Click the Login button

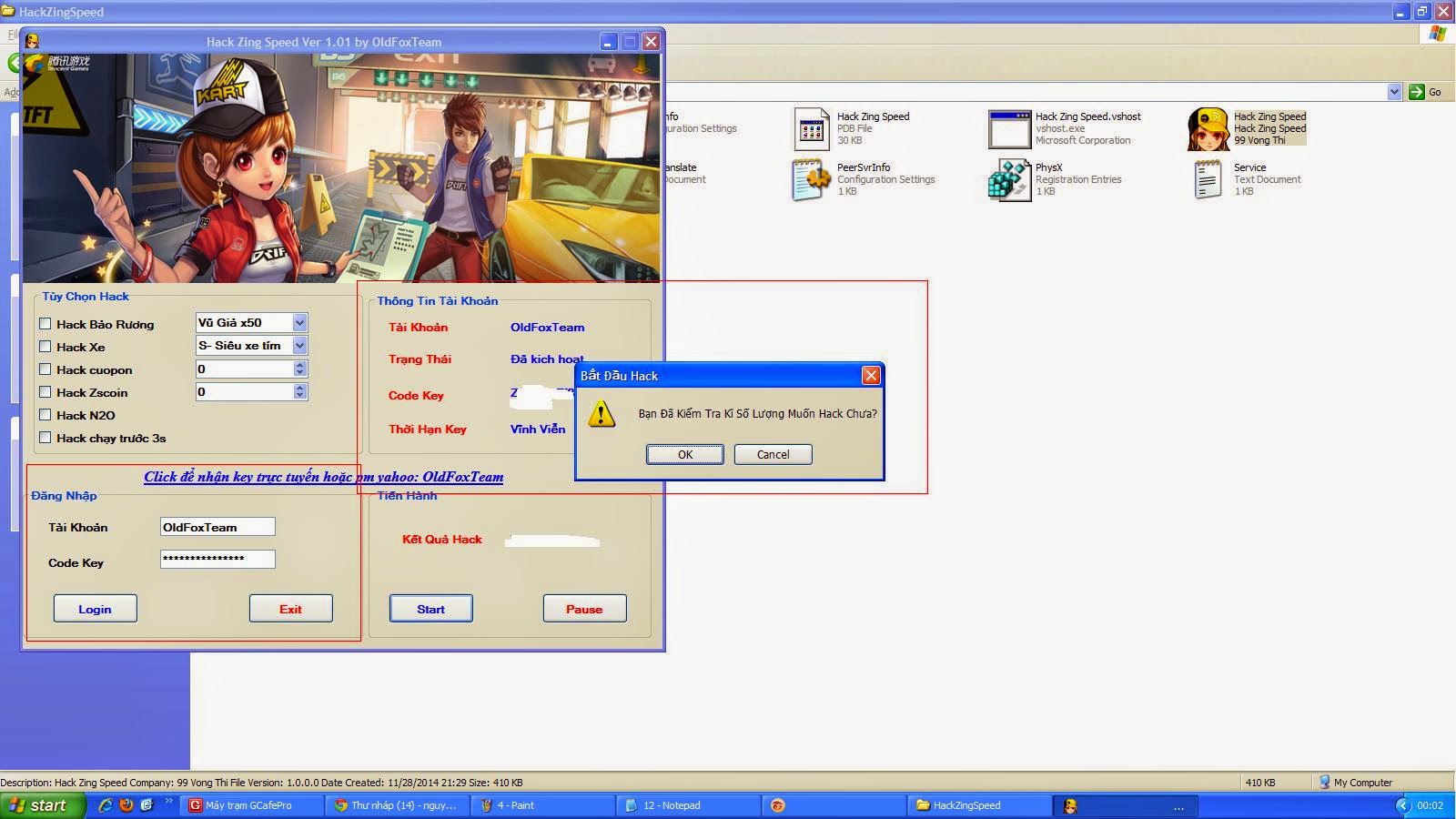95,609
